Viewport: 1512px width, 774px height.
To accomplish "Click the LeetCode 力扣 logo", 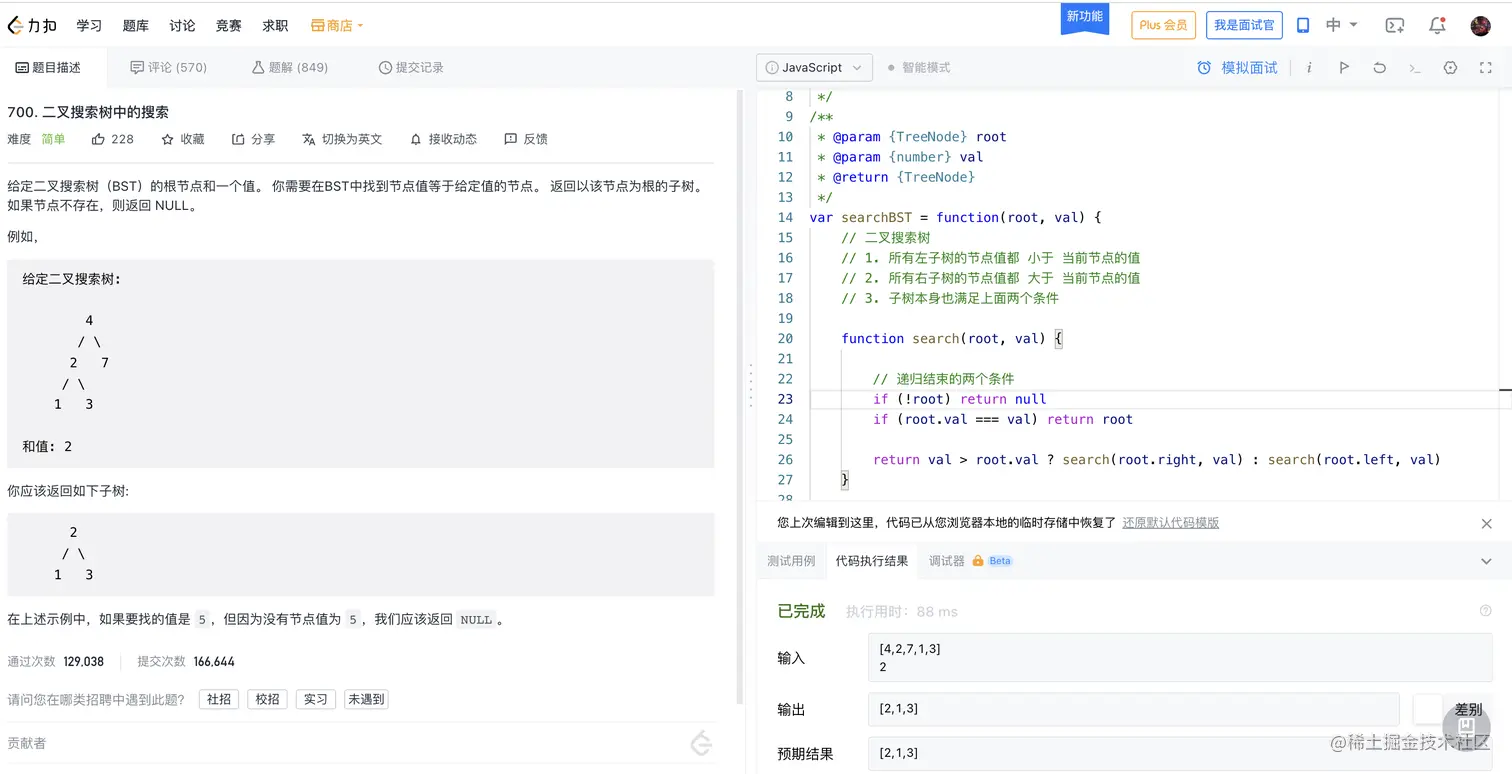I will click(x=32, y=25).
